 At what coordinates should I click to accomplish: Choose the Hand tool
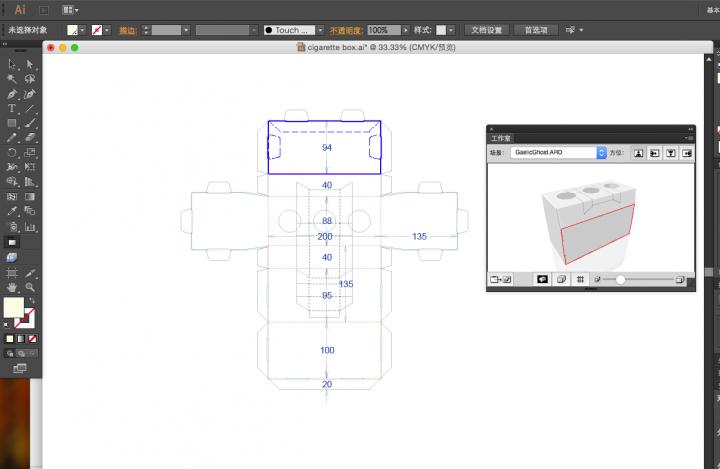[11, 286]
